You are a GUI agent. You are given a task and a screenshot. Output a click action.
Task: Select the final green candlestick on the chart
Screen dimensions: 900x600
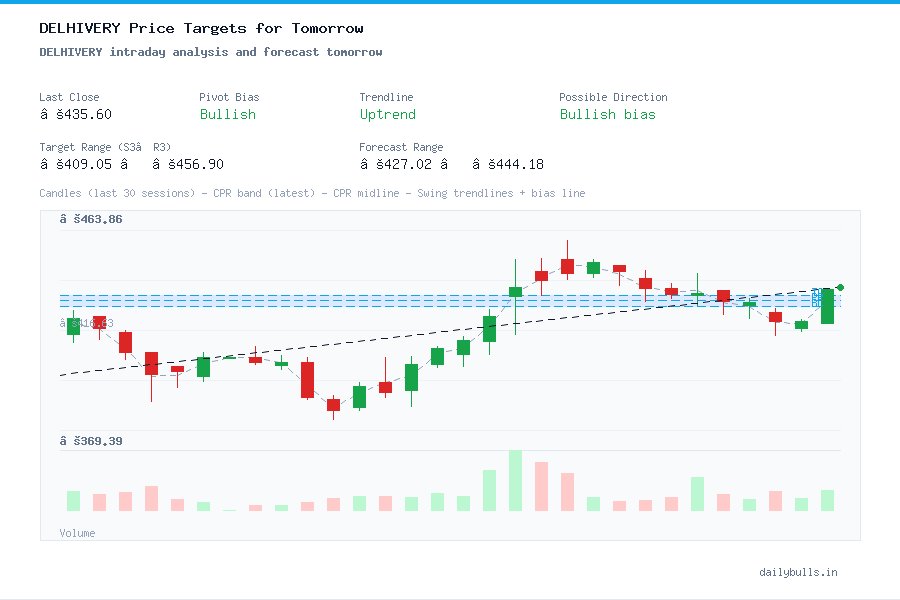tap(827, 305)
